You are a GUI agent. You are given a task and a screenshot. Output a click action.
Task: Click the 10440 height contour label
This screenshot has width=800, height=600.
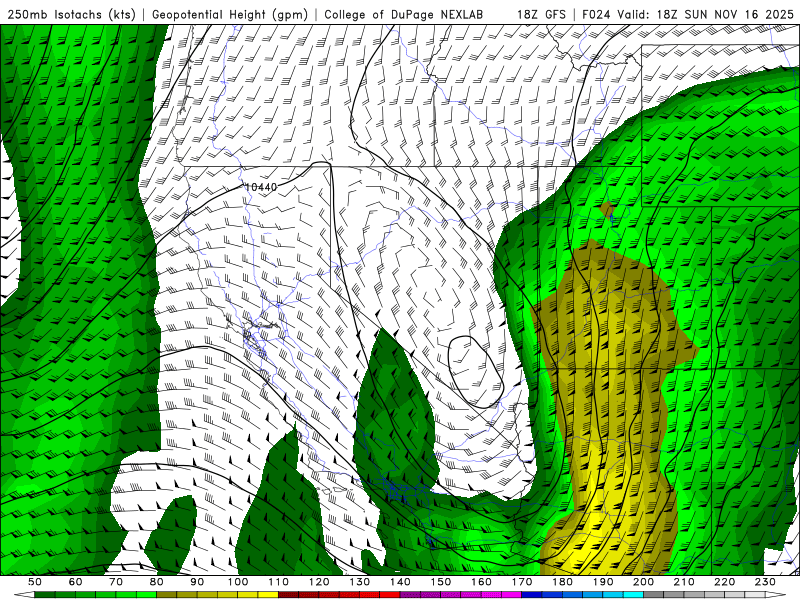click(x=261, y=187)
